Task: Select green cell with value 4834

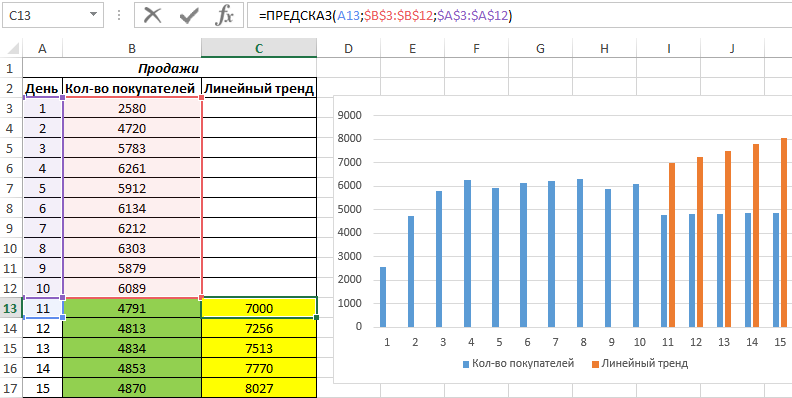Action: pyautogui.click(x=132, y=349)
